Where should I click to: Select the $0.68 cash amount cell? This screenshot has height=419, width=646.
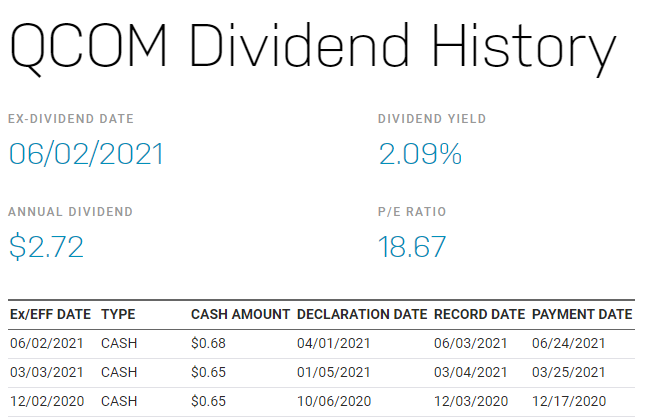pos(208,343)
